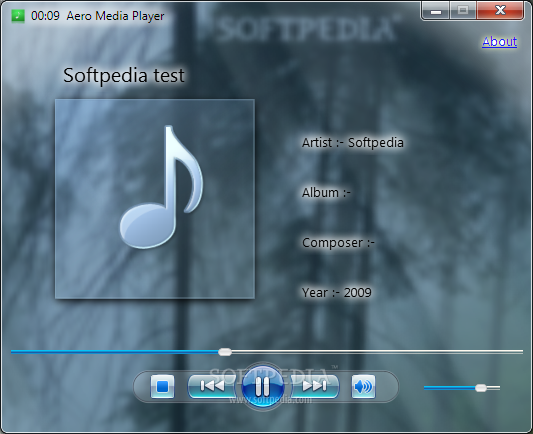Click the seek bar handle
This screenshot has width=533, height=434.
(x=225, y=352)
